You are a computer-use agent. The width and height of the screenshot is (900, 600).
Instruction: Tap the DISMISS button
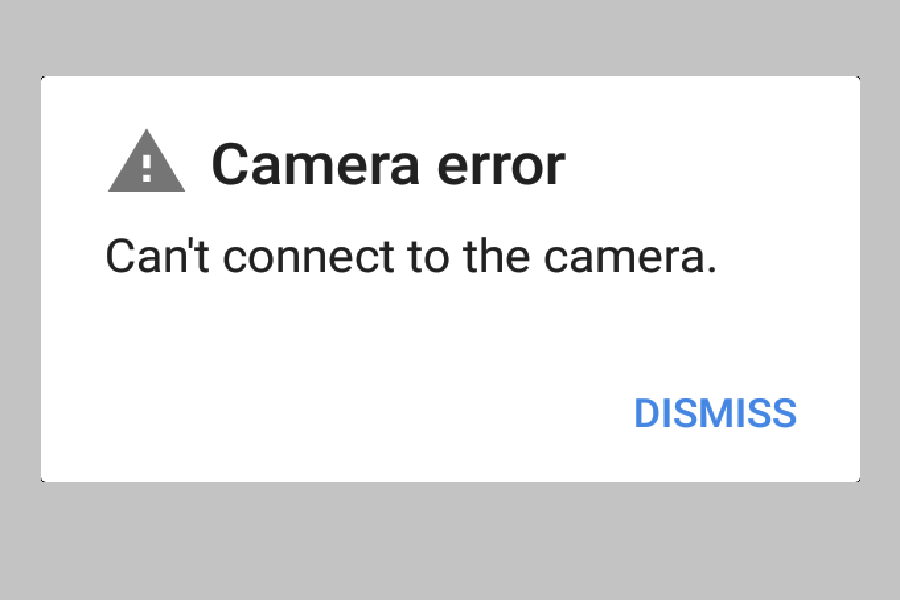(x=715, y=413)
